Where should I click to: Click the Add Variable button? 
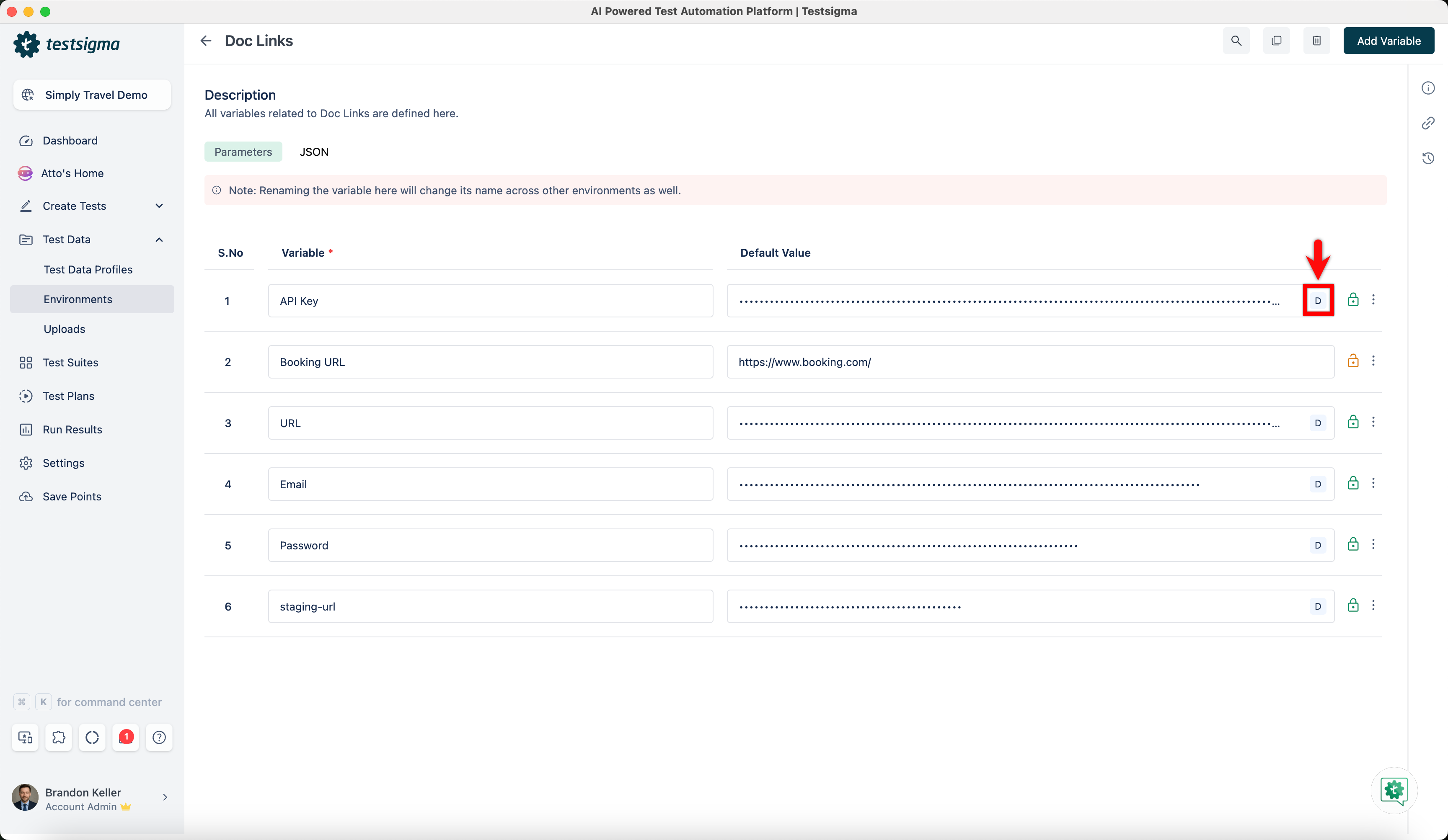pyautogui.click(x=1388, y=41)
